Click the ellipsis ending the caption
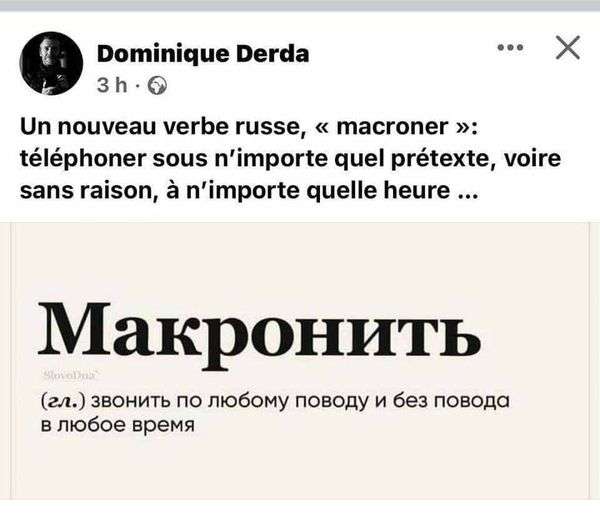The width and height of the screenshot is (600, 514). tap(465, 187)
